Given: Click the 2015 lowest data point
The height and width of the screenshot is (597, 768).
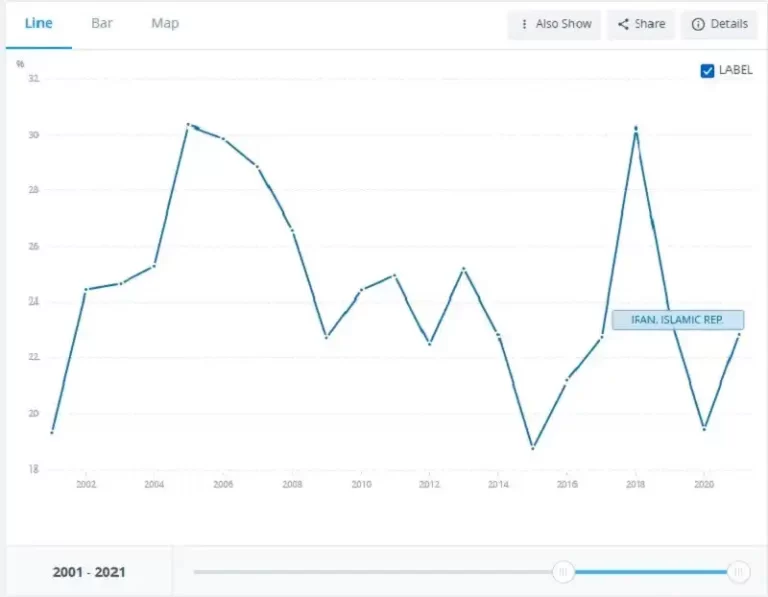Looking at the screenshot, I should tap(532, 447).
